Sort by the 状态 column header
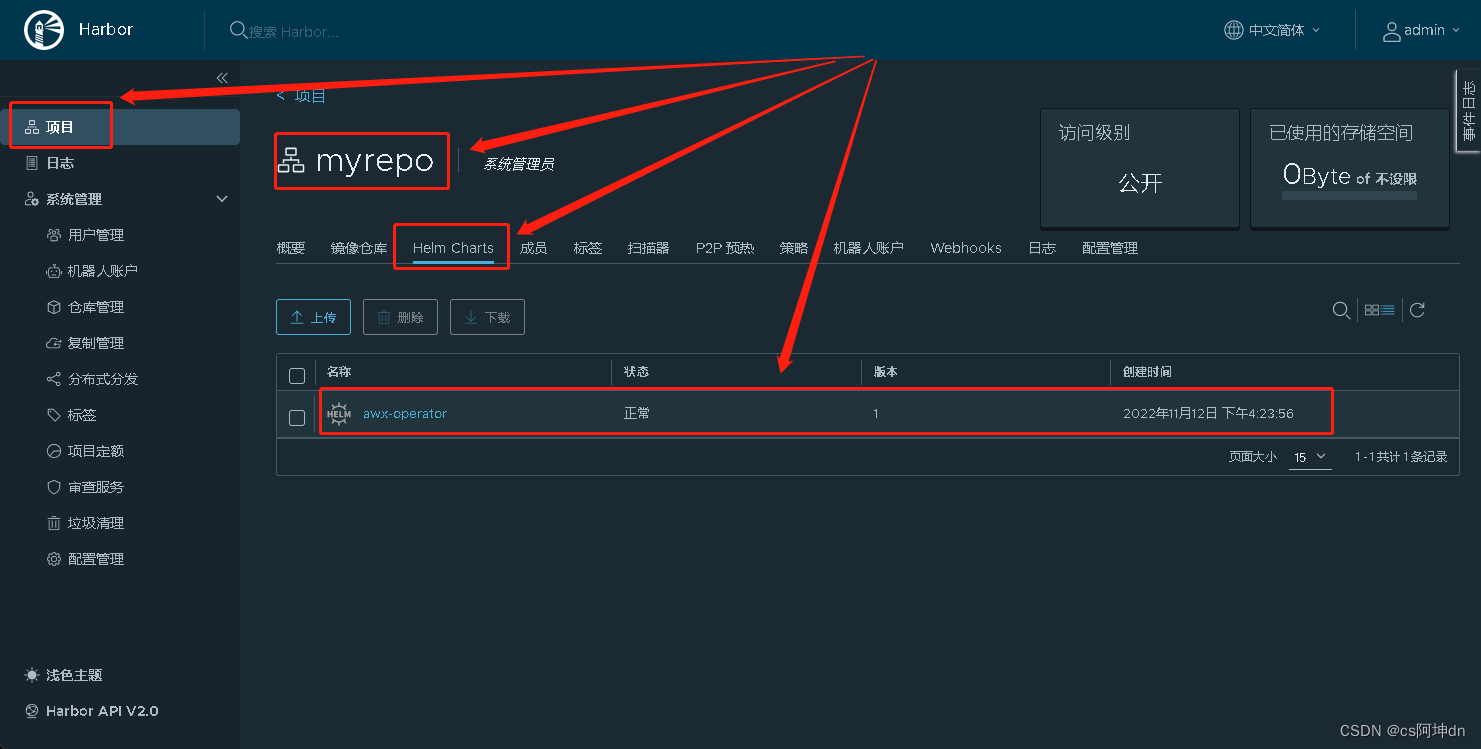 coord(636,371)
